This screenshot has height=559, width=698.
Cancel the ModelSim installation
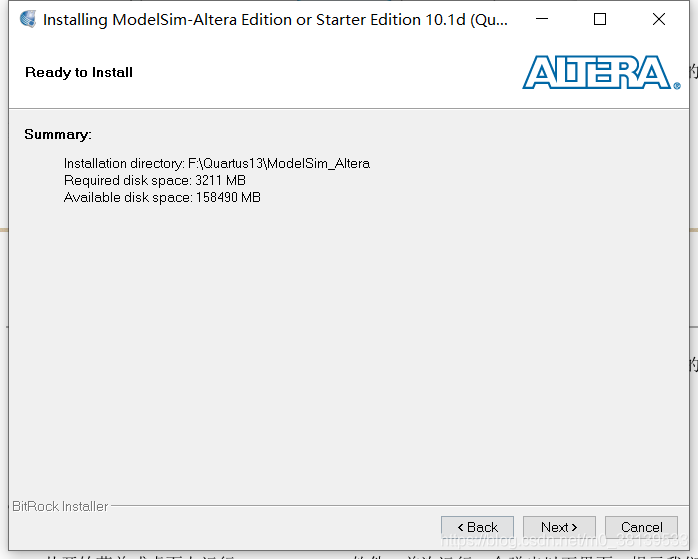(641, 527)
